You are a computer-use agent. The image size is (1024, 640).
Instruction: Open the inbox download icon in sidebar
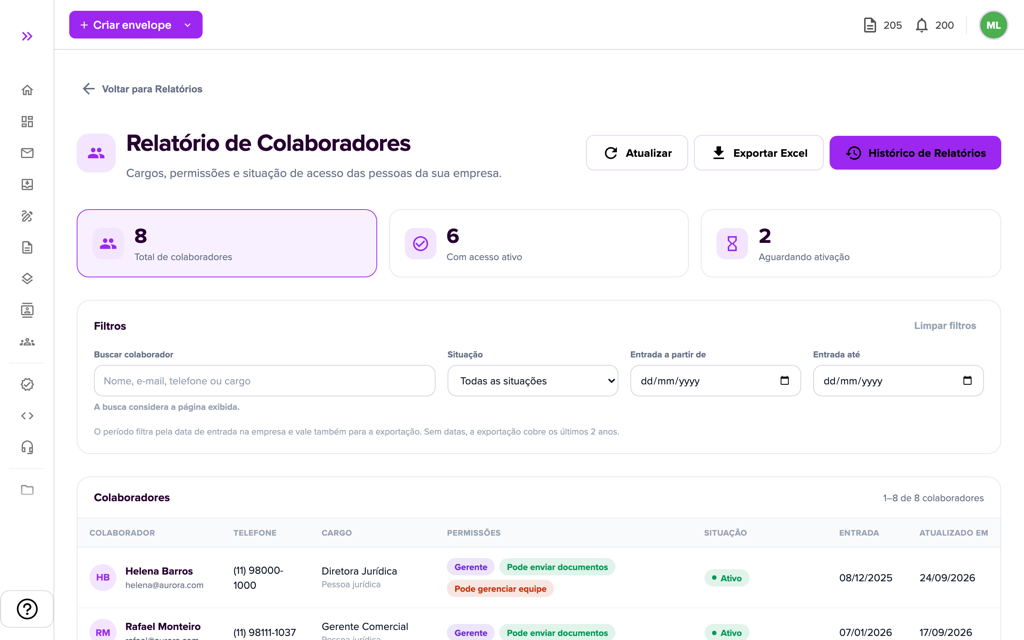click(x=27, y=184)
